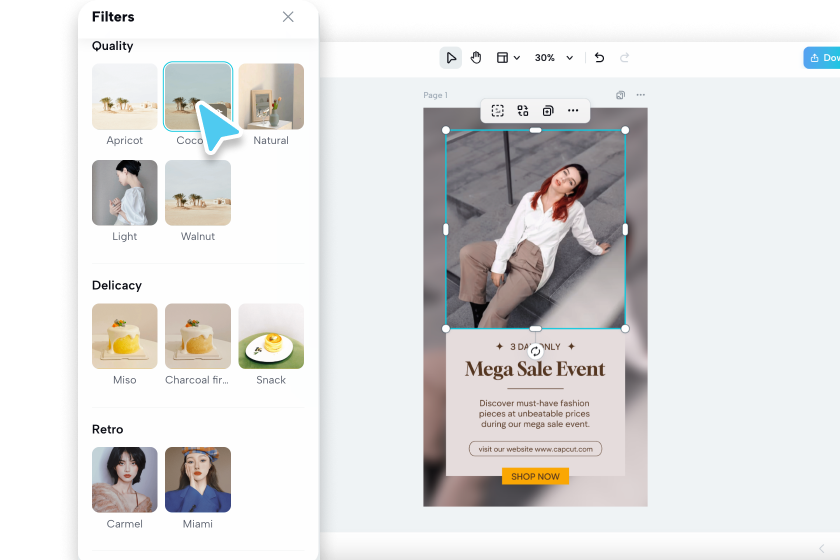Apply the Miami retro filter

(x=198, y=480)
